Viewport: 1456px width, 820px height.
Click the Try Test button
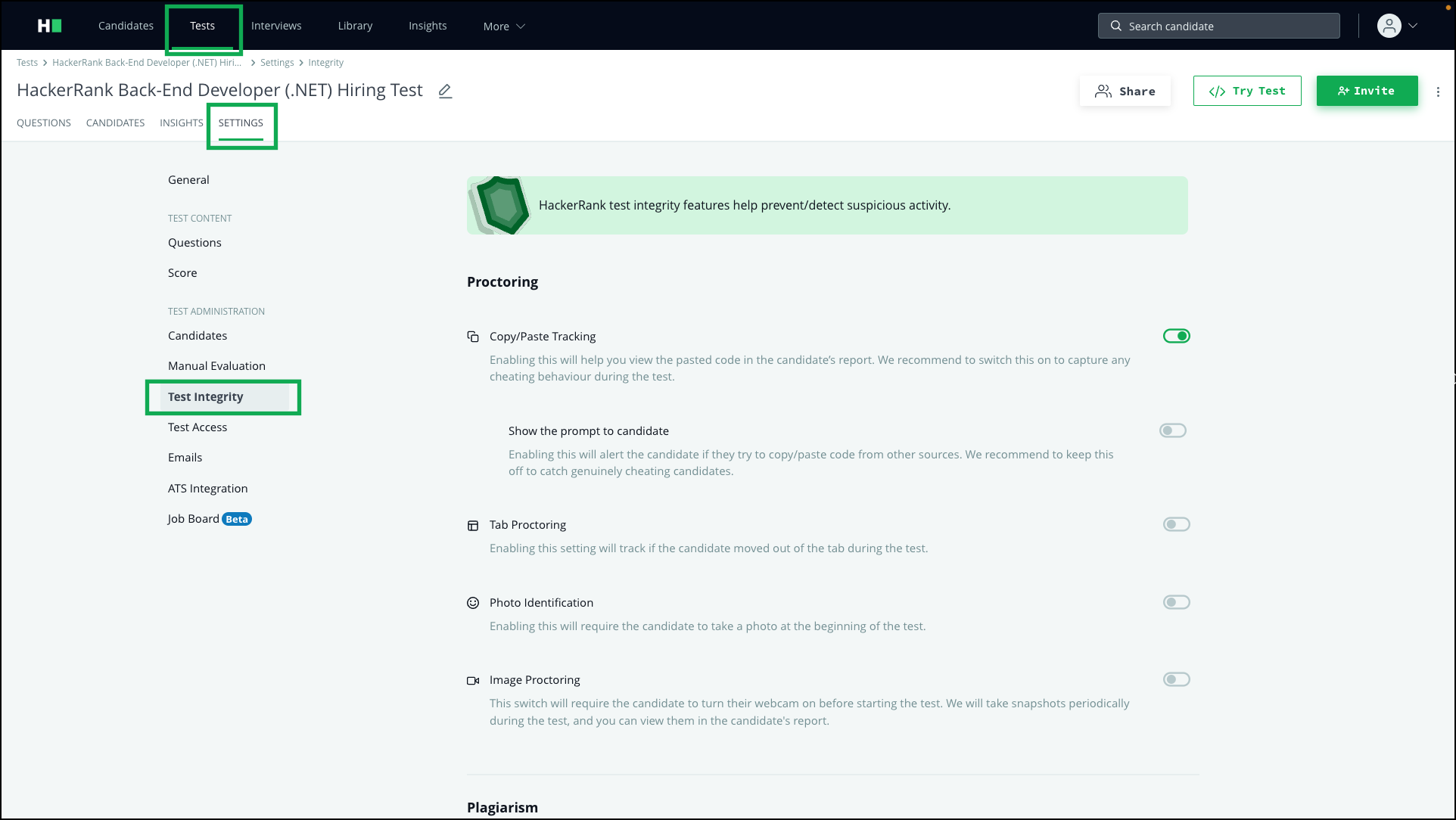click(1247, 90)
